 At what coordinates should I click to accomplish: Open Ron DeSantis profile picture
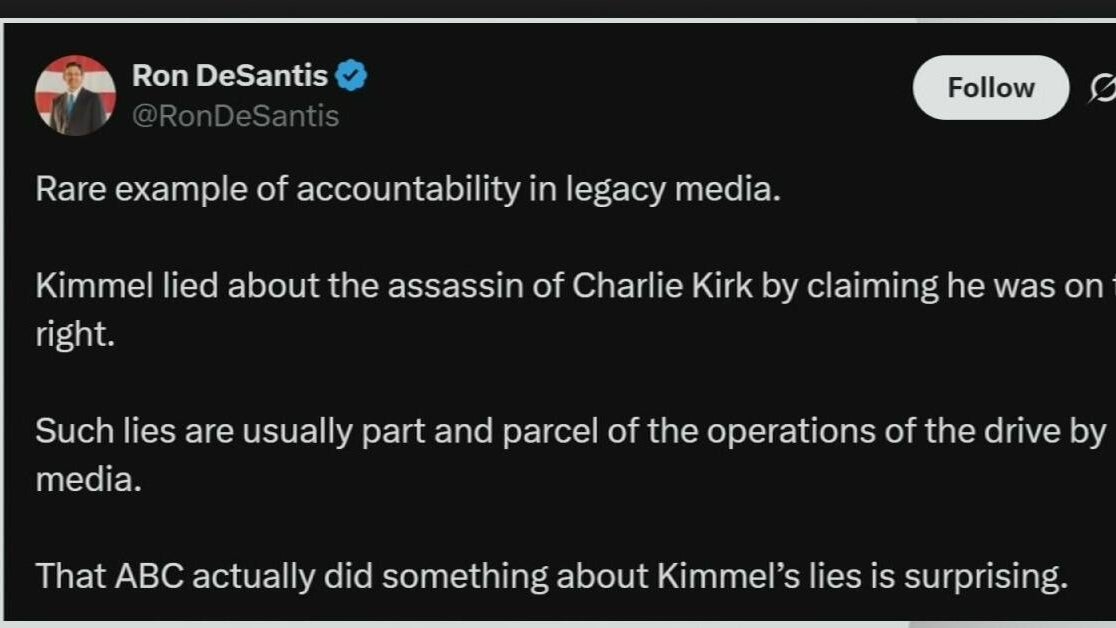pos(75,96)
